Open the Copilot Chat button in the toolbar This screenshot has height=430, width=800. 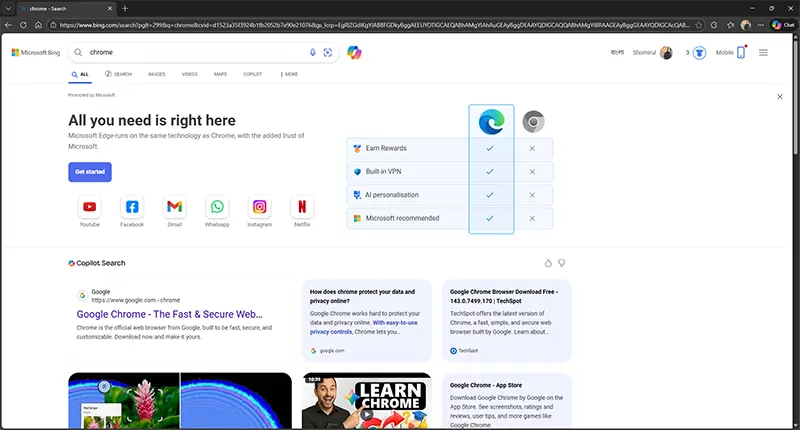(783, 24)
